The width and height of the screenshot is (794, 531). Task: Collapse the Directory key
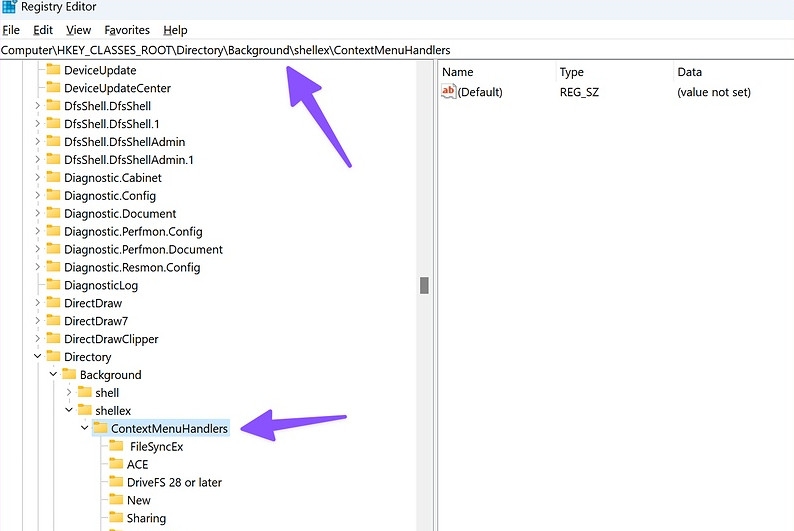[x=37, y=356]
